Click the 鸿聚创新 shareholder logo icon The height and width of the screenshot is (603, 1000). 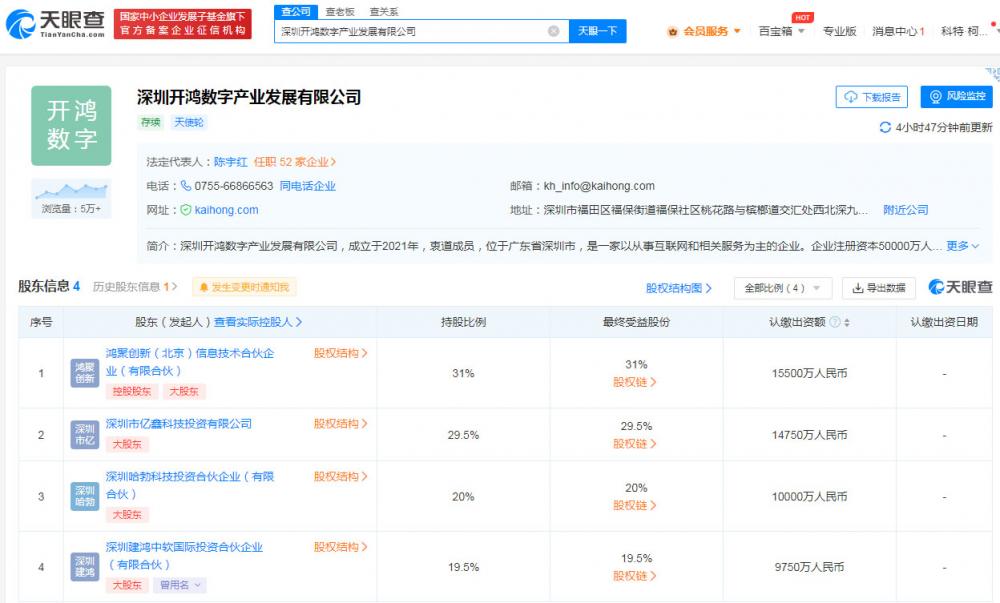click(x=84, y=373)
